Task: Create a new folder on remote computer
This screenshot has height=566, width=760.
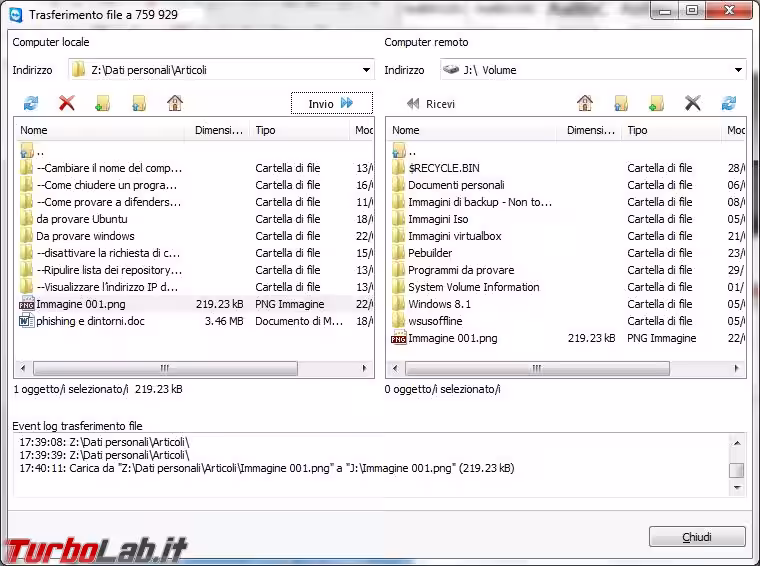Action: click(x=656, y=103)
